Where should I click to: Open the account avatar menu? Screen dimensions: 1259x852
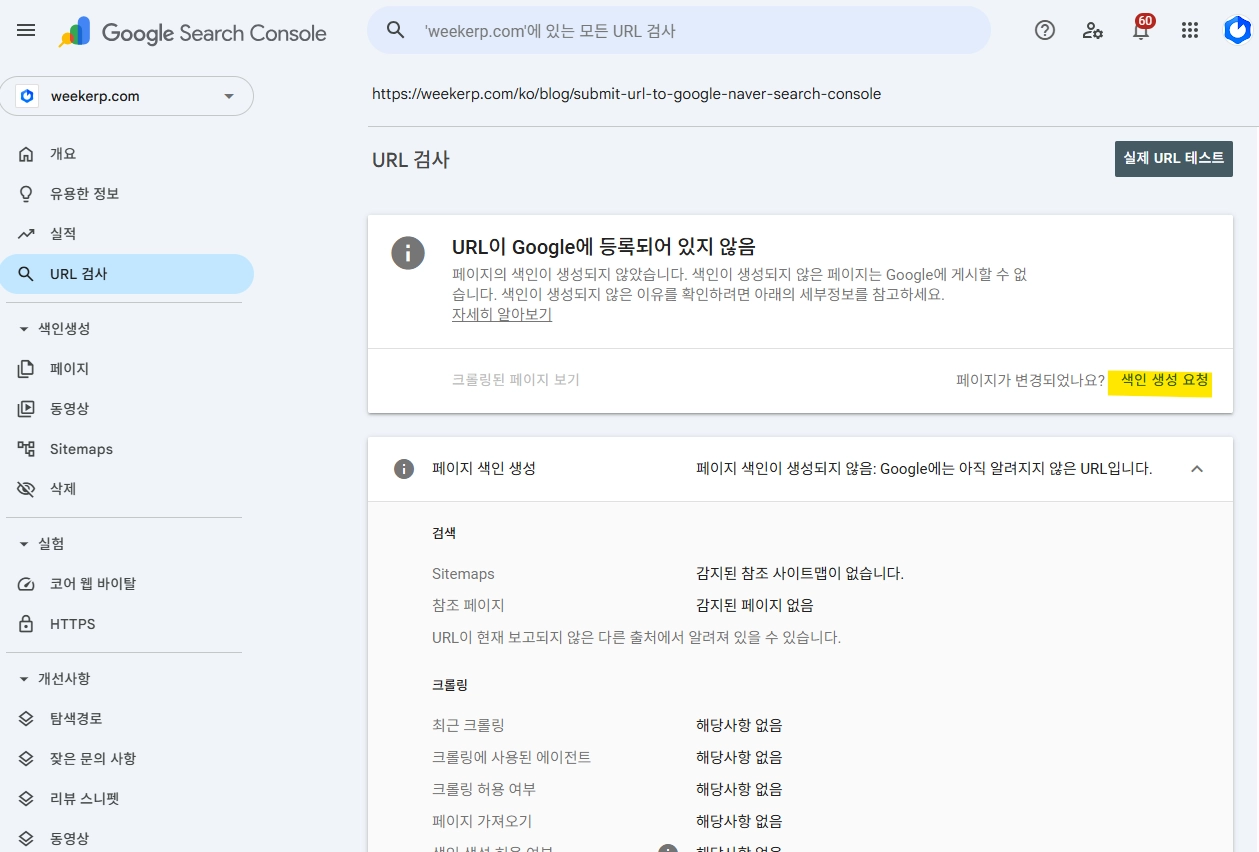[x=1237, y=30]
